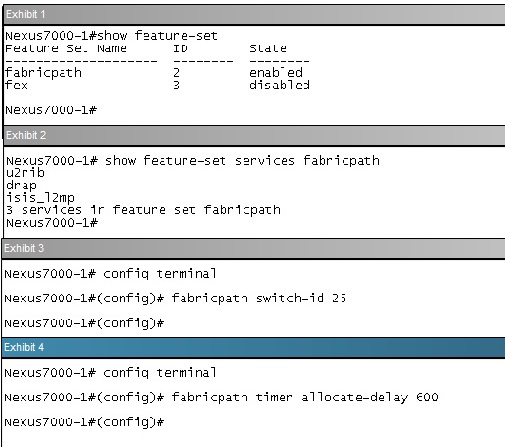
Task: Click 'fabricpath timer allocate-delay 600' command
Action: pyautogui.click(x=305, y=397)
